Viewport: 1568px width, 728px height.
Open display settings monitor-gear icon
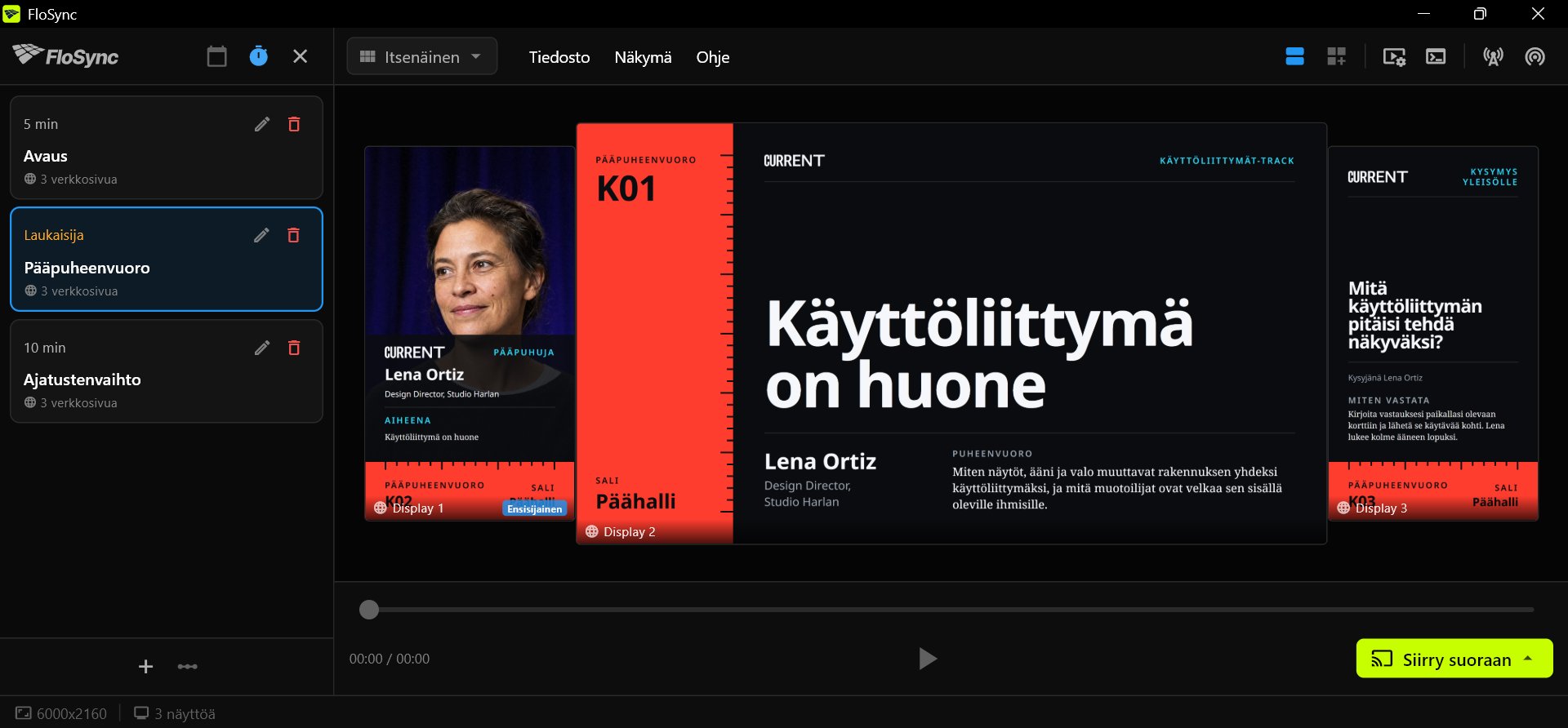click(x=1394, y=56)
